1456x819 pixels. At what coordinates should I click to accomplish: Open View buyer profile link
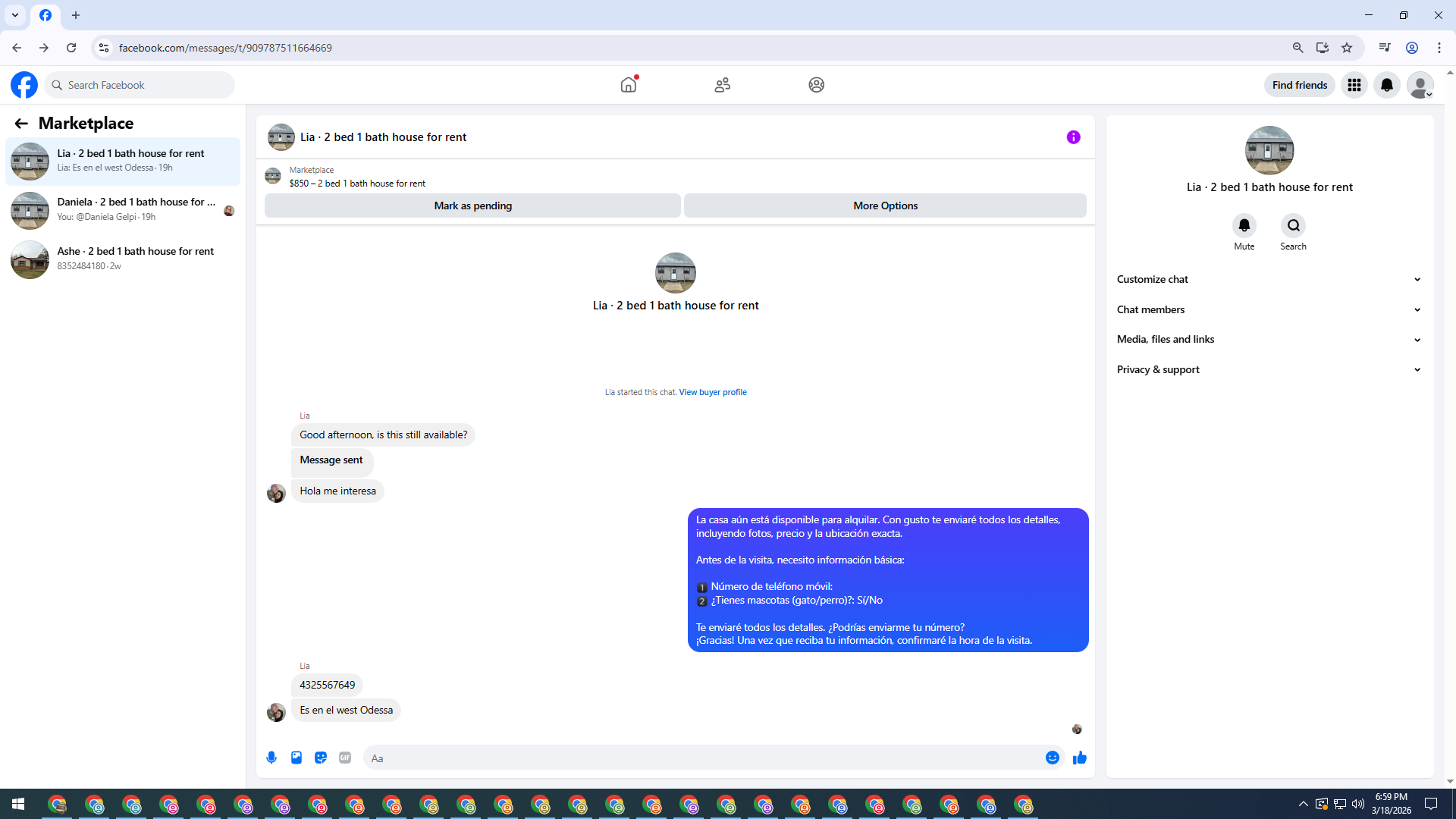coord(712,392)
